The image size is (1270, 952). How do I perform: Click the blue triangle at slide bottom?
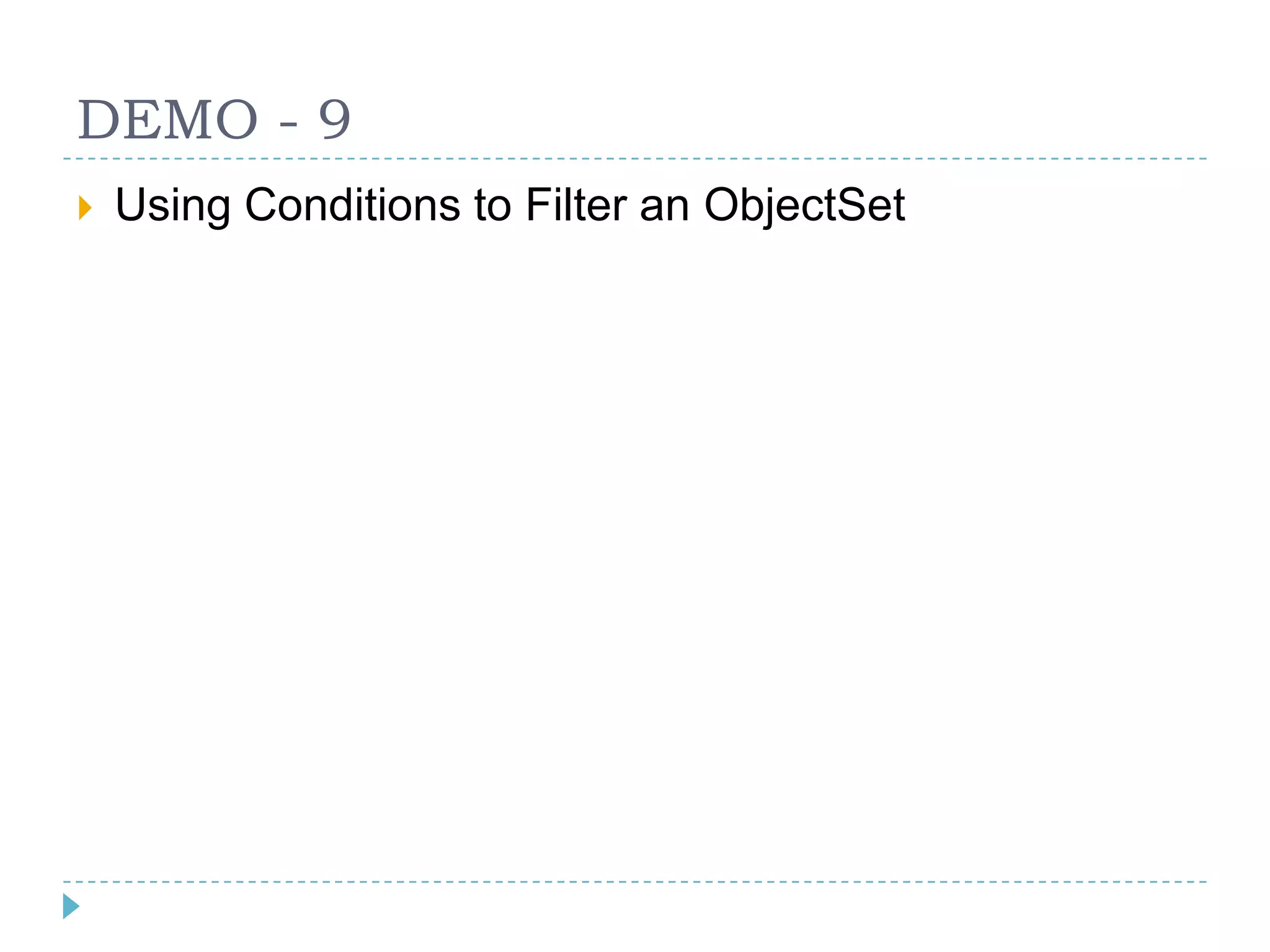pos(71,906)
